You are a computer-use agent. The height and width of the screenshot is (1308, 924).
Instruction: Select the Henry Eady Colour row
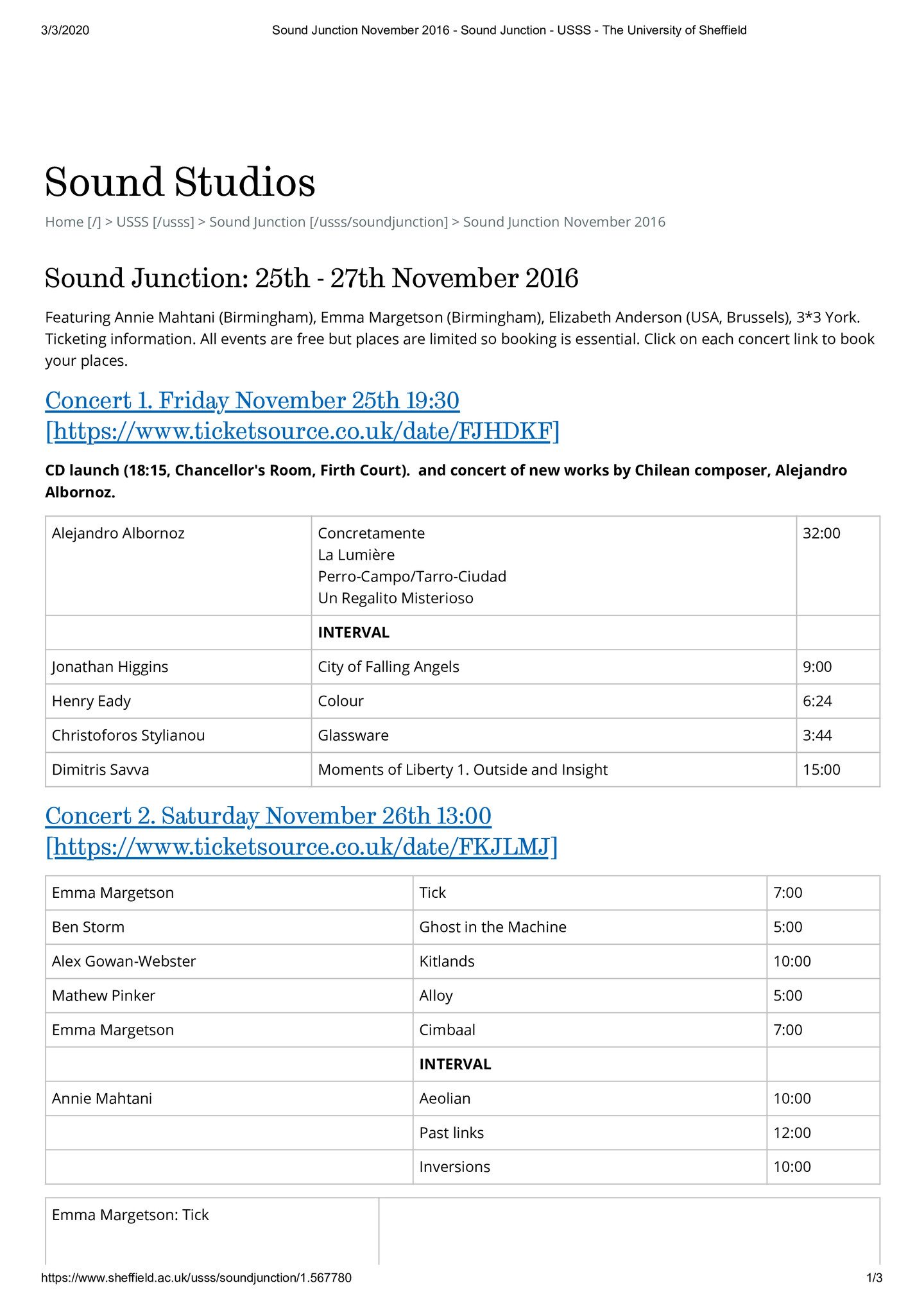pos(463,701)
